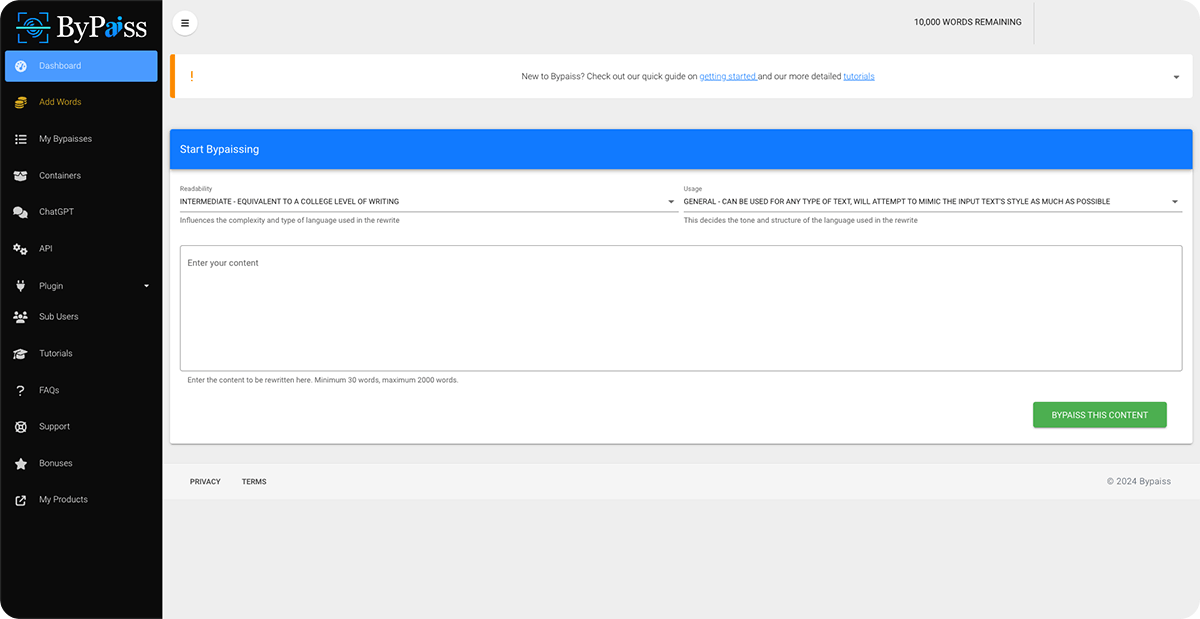Click the API gears icon
Screen dimensions: 1200x619
pyautogui.click(x=20, y=249)
